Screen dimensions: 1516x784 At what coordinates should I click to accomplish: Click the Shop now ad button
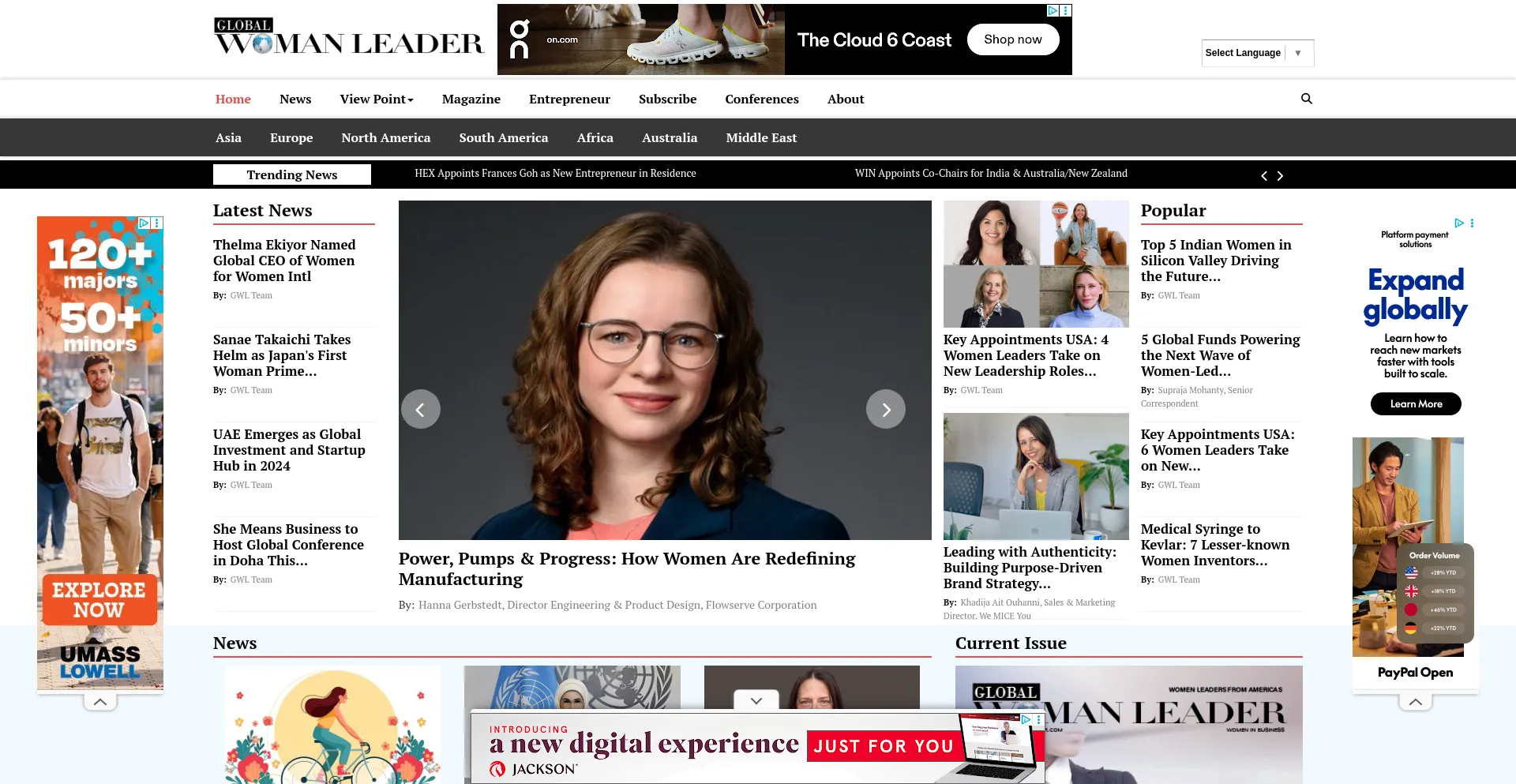pyautogui.click(x=1013, y=39)
